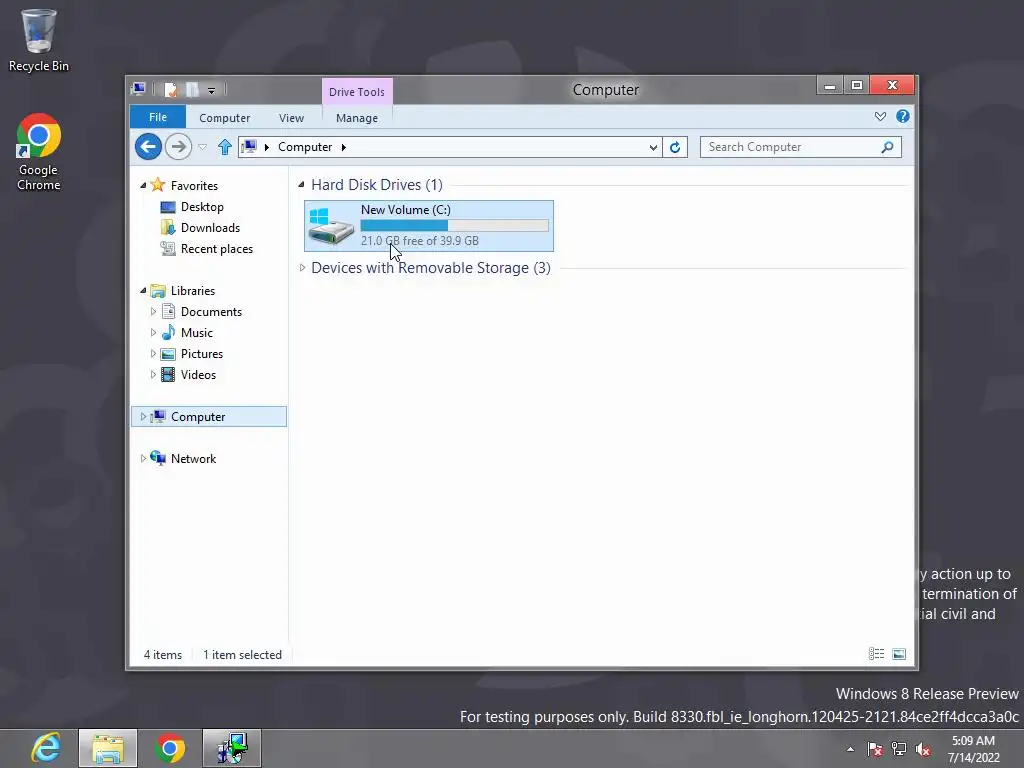Click the search magnifier icon

(887, 147)
